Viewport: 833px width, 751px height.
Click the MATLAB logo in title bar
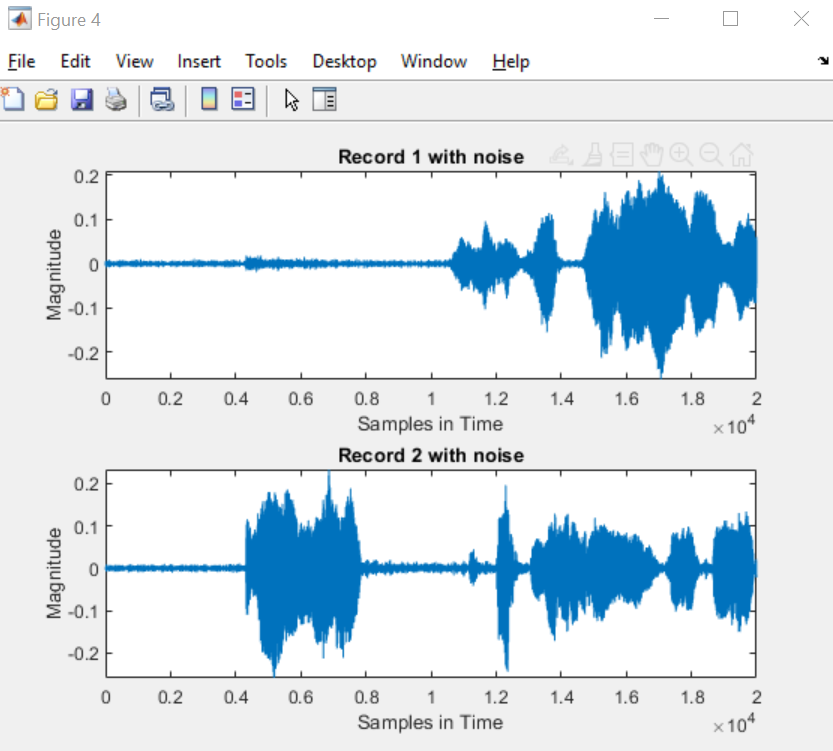[19, 19]
